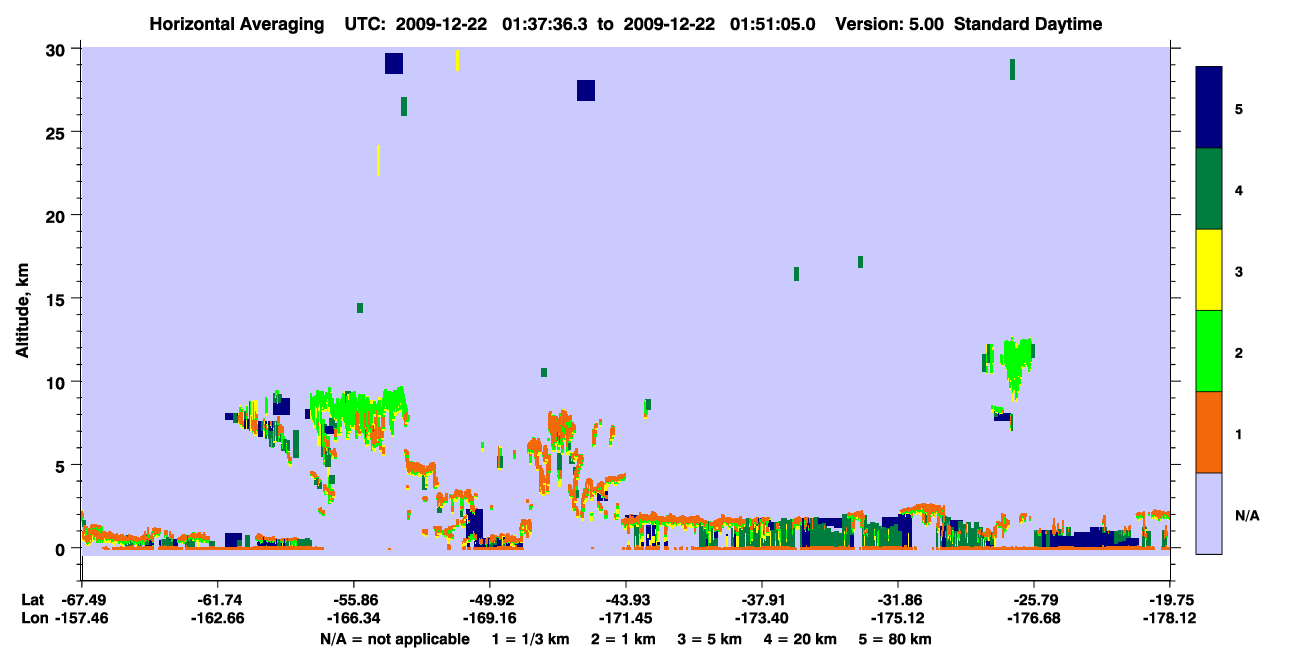Click the color bar label 1
1300x667 pixels.
[x=1239, y=433]
